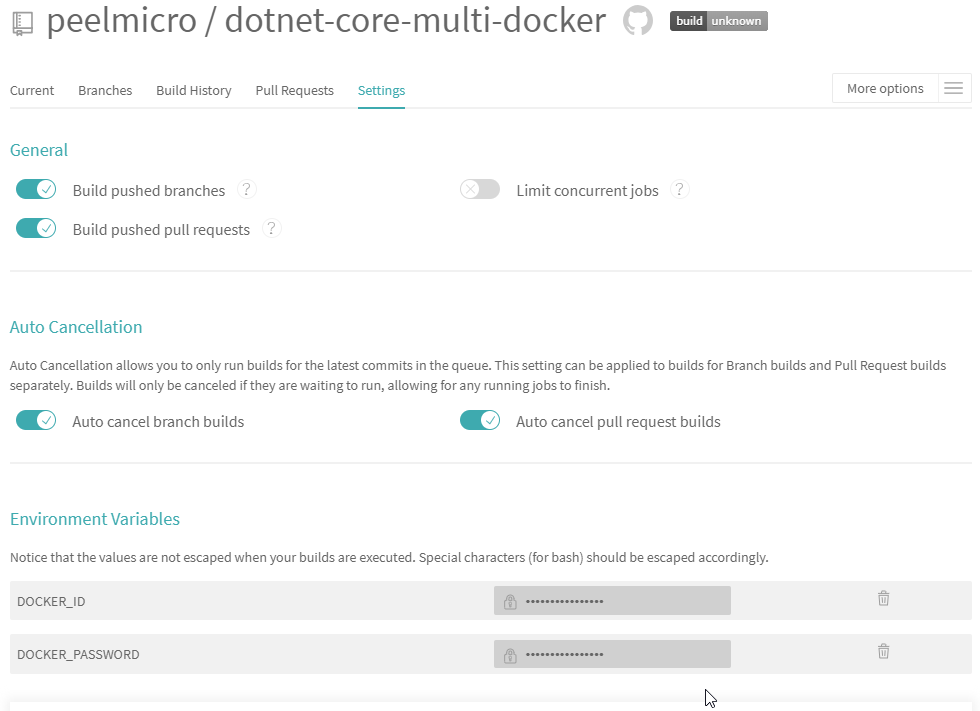980x711 pixels.
Task: Open the Build History tab
Action: (x=194, y=91)
